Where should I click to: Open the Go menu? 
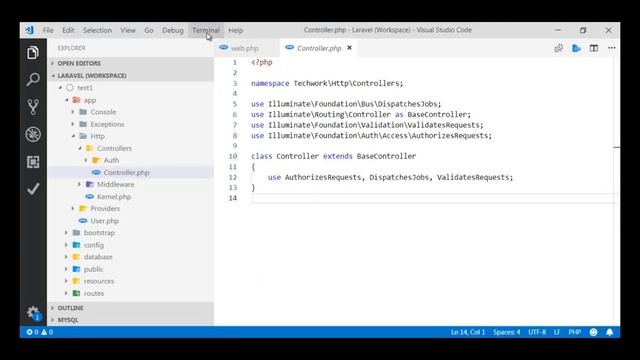(149, 30)
